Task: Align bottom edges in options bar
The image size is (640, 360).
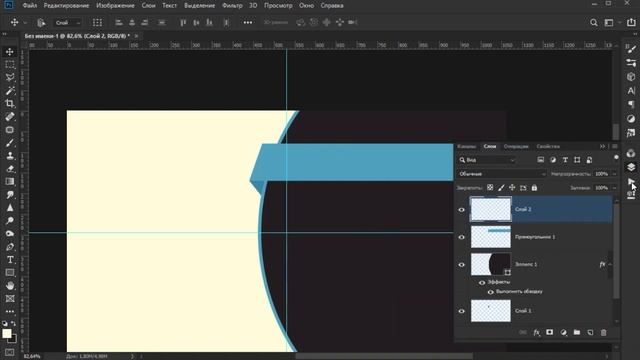Action: point(209,22)
